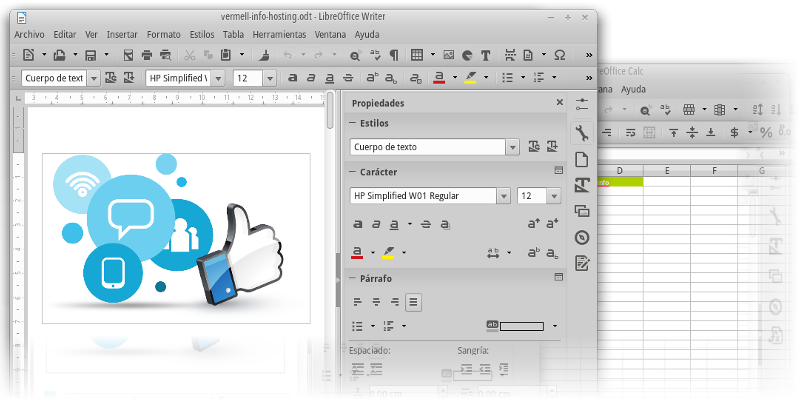This screenshot has height=400, width=800.
Task: Expand the font size dropdown in toolbar
Action: [270, 79]
